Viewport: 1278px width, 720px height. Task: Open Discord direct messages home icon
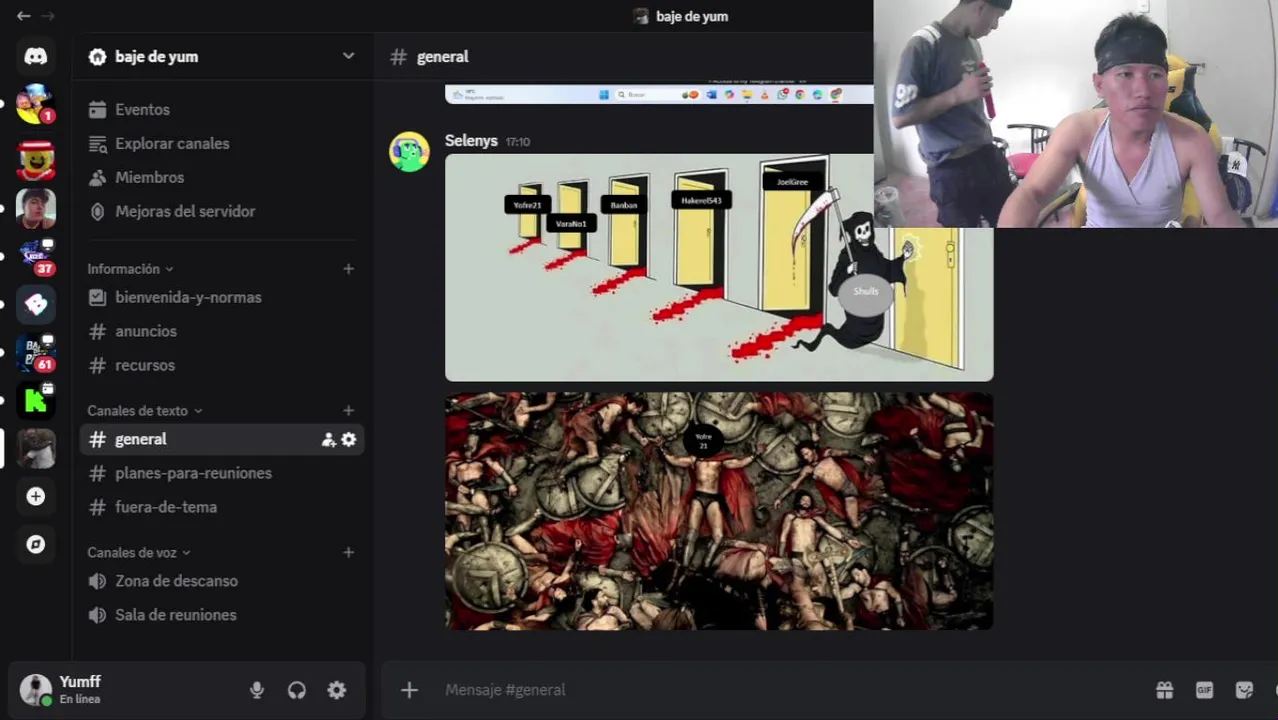click(36, 57)
